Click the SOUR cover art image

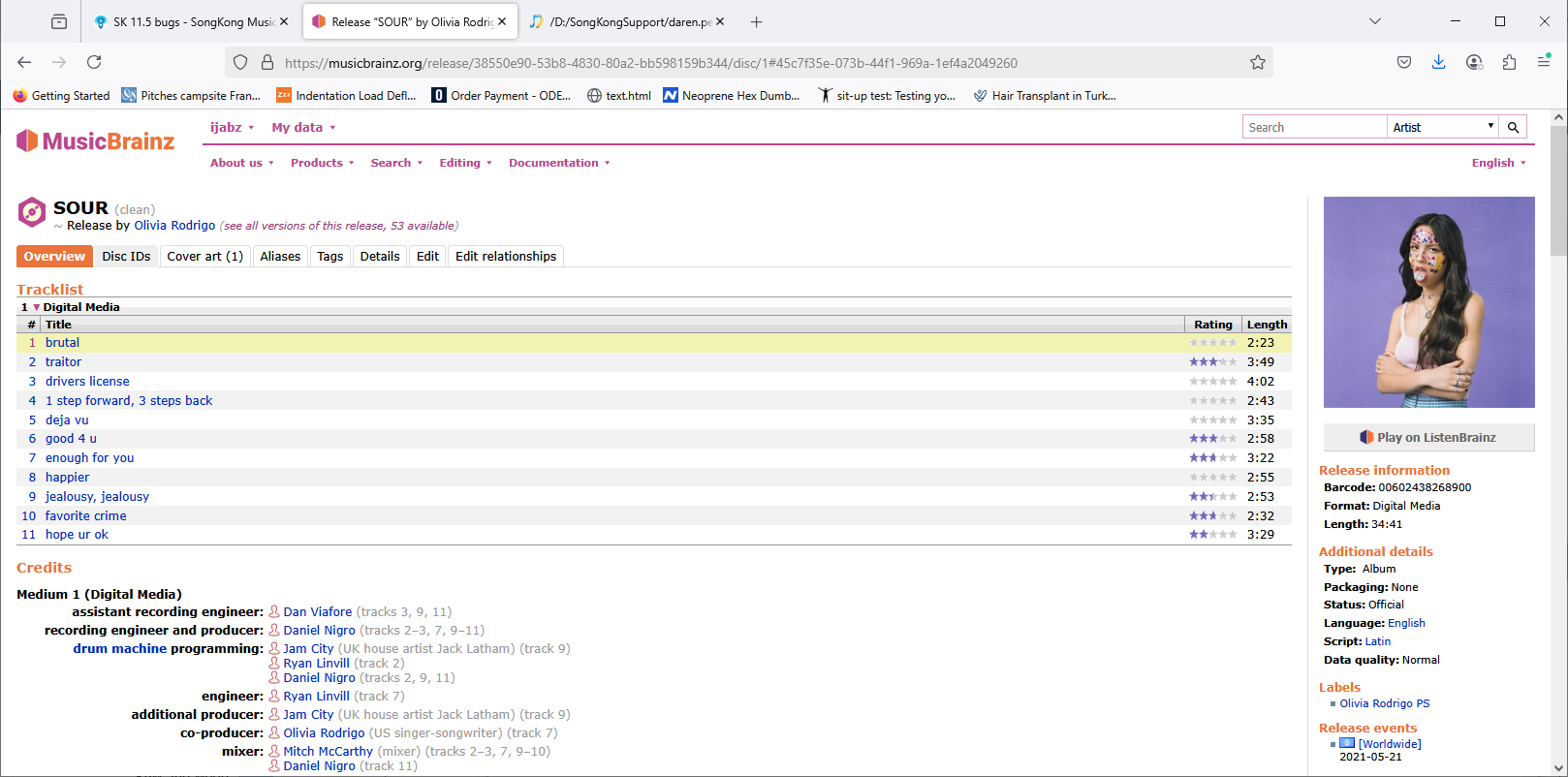point(1428,302)
